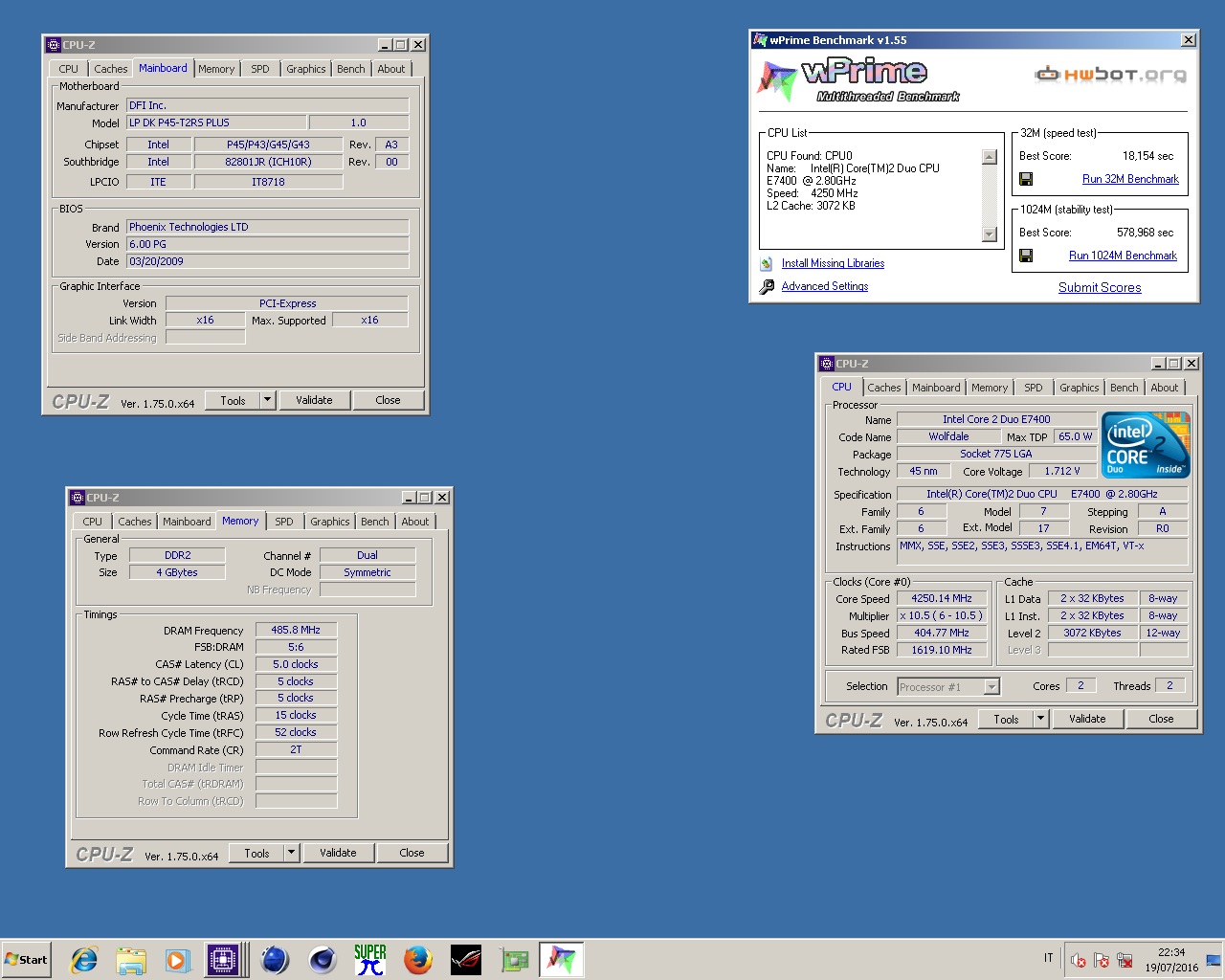This screenshot has width=1225, height=980.
Task: Open Install Missing Libraries link
Action: (x=833, y=263)
